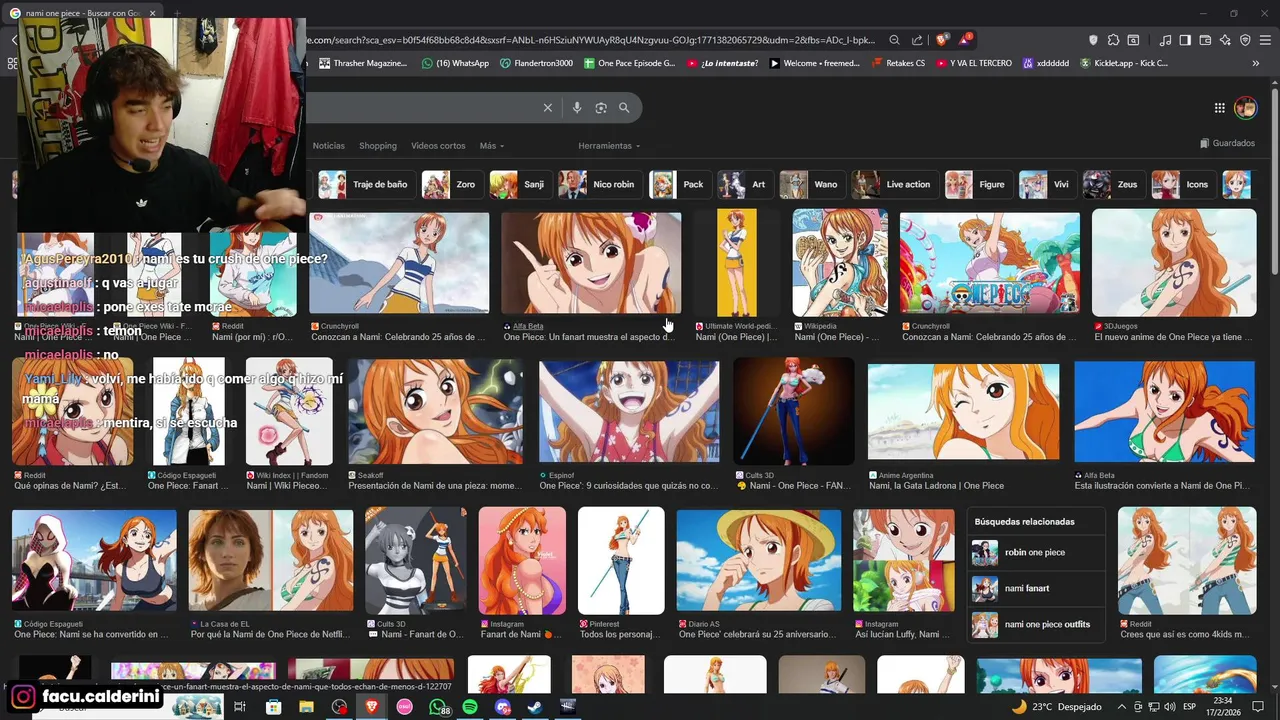
Task: Open the Brave Shields lion icon
Action: point(941,40)
